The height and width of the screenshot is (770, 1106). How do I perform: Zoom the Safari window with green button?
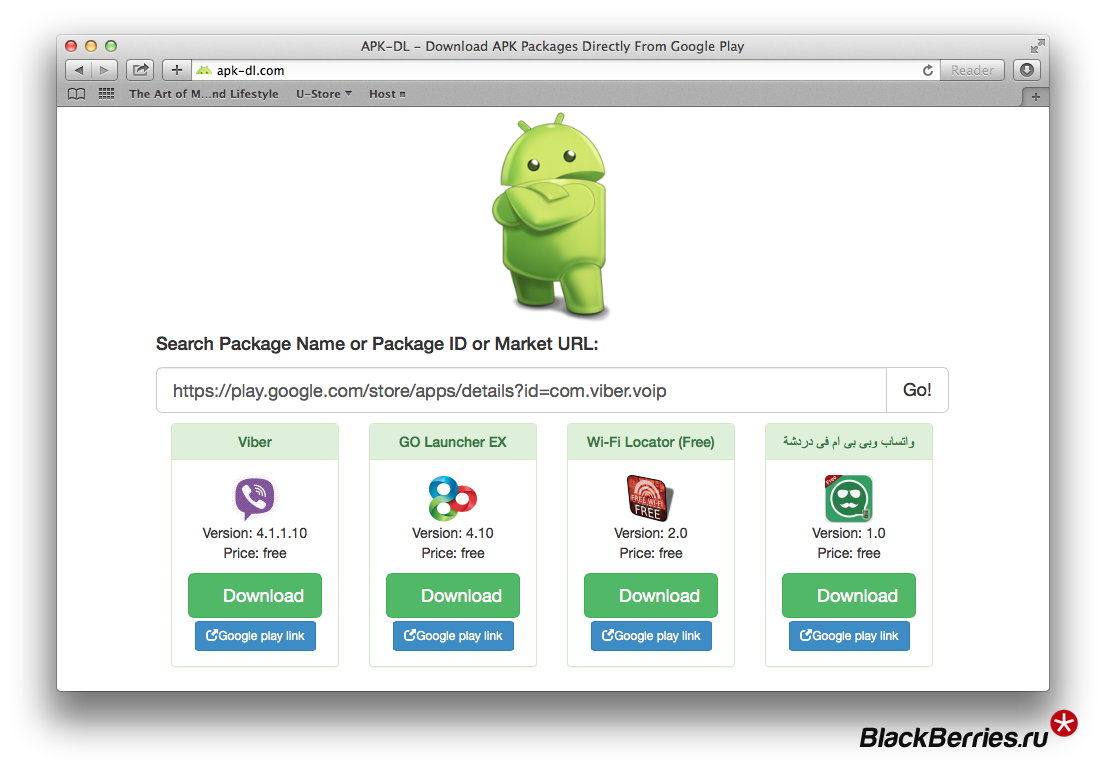111,47
